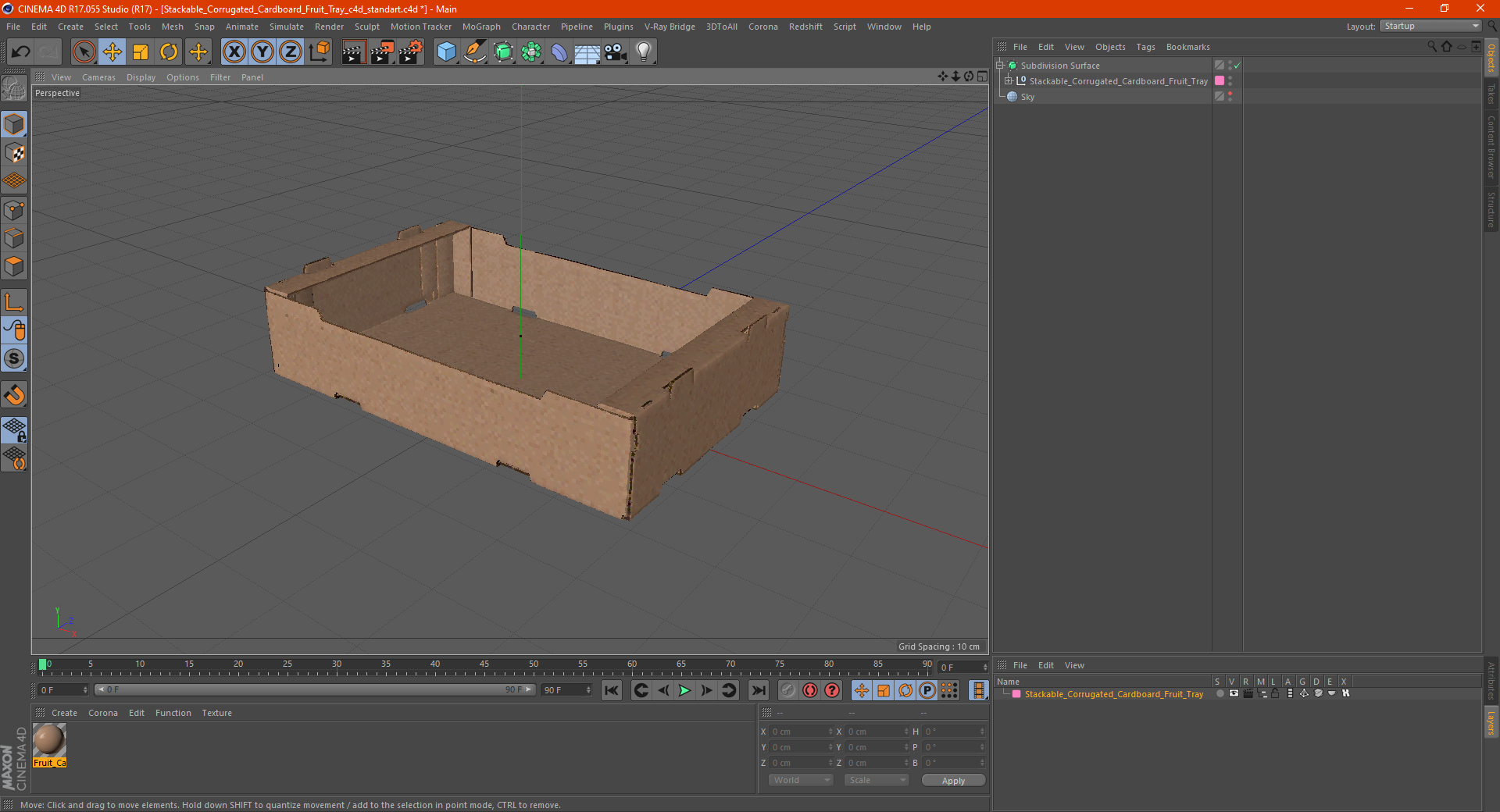Image resolution: width=1500 pixels, height=812 pixels.
Task: Click the Undo arrow icon
Action: (x=21, y=52)
